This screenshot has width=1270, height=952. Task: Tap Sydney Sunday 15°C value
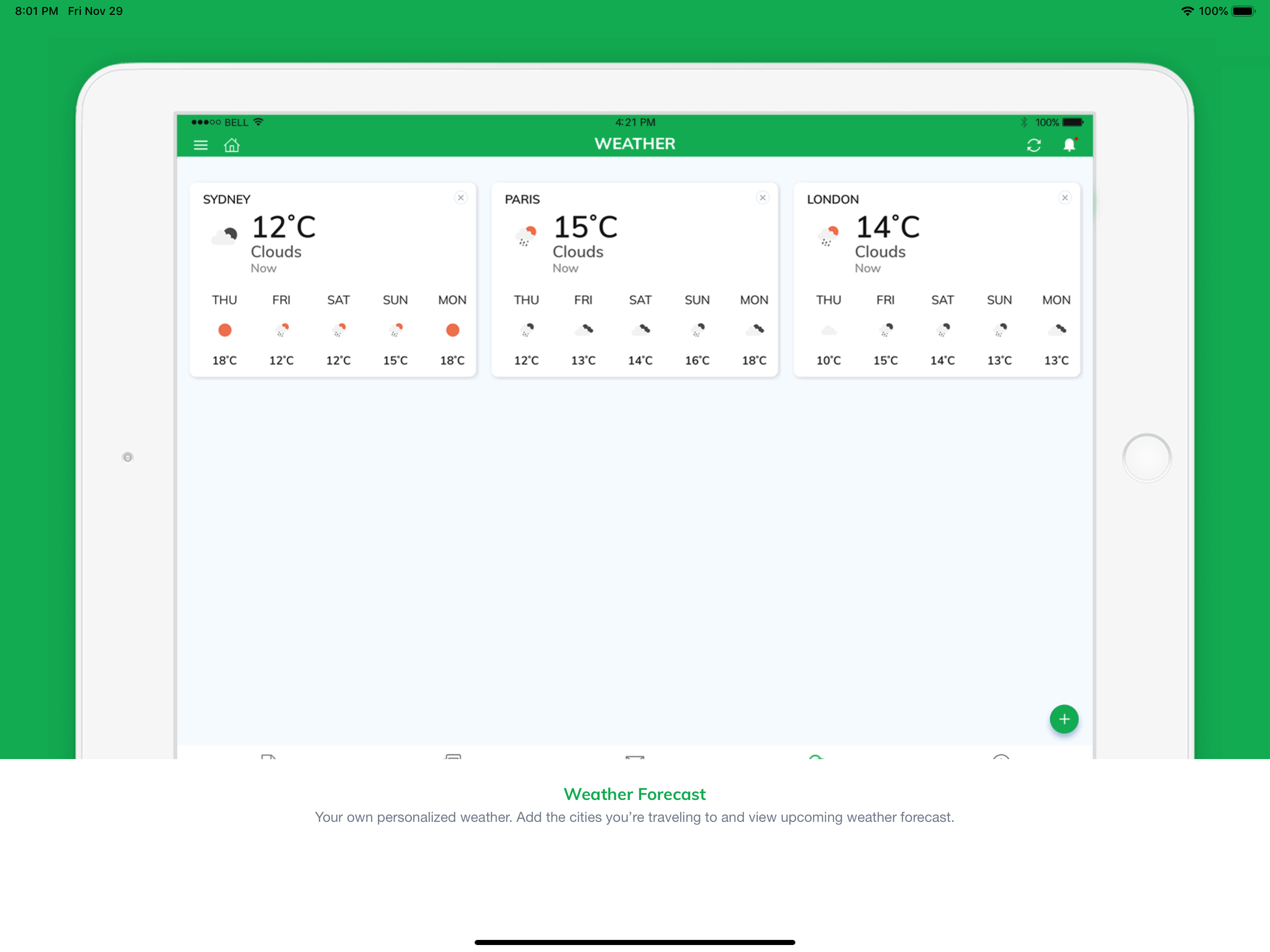click(x=396, y=361)
